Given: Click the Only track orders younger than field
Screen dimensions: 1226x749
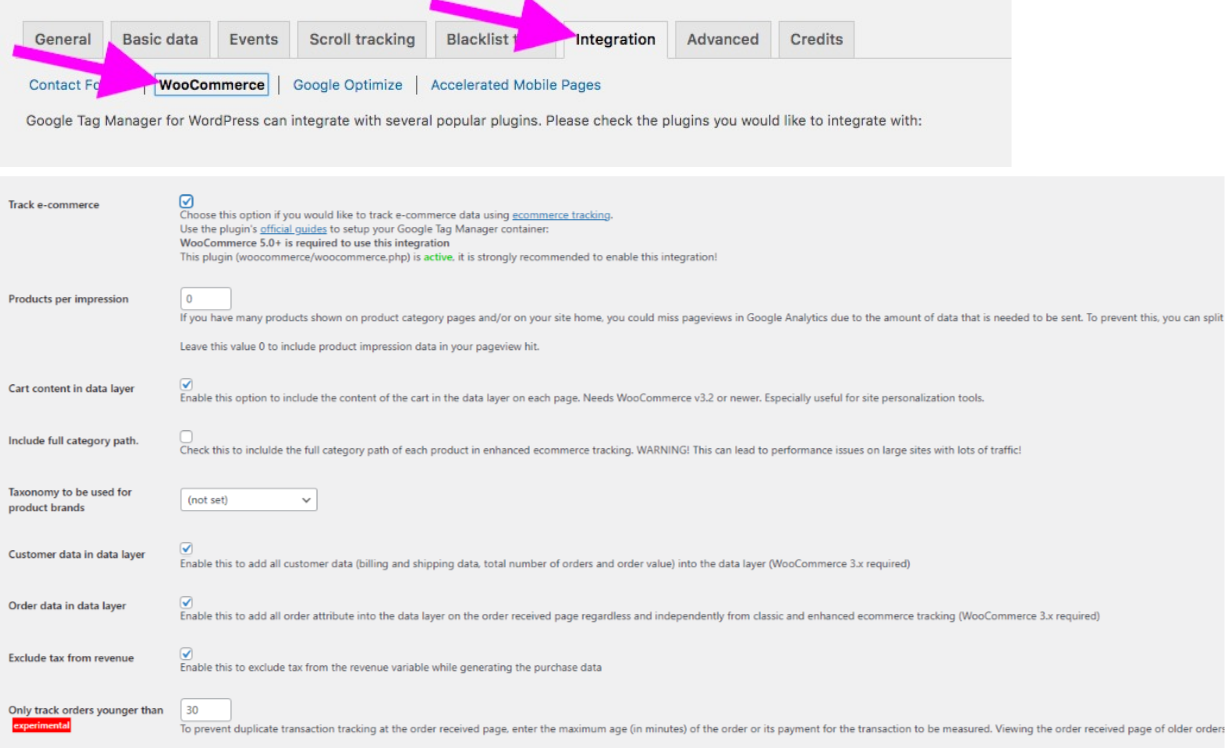Looking at the screenshot, I should click(x=206, y=710).
